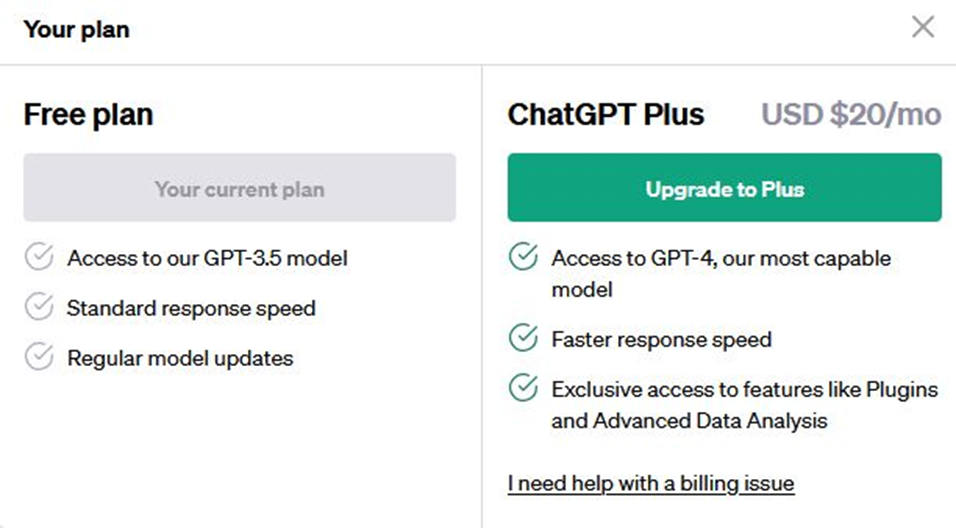Open the billing issue help link
Image resolution: width=956 pixels, height=528 pixels.
point(651,483)
